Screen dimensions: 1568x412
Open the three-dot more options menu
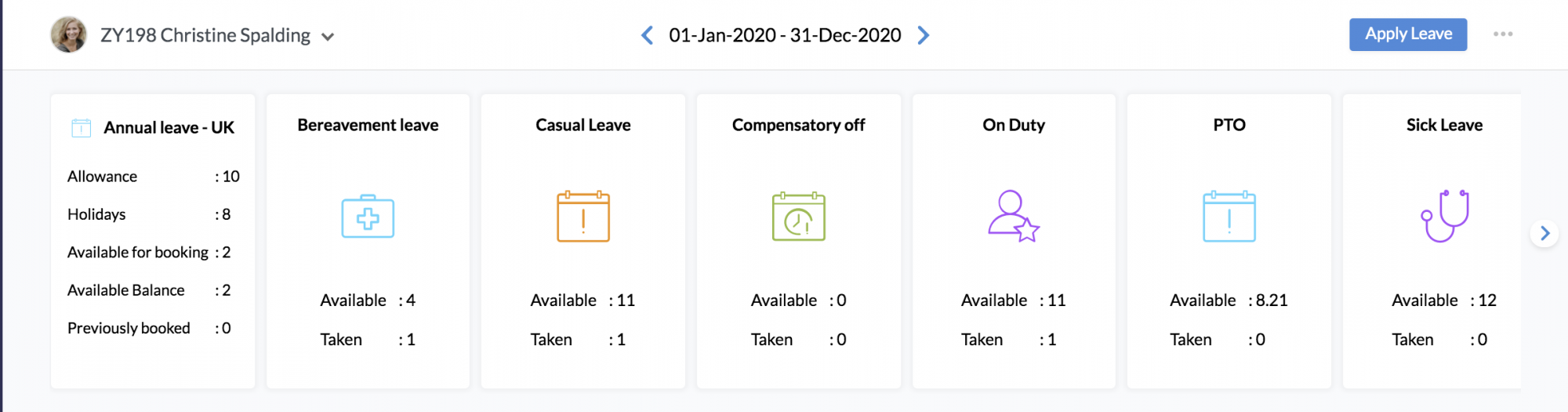tap(1503, 35)
